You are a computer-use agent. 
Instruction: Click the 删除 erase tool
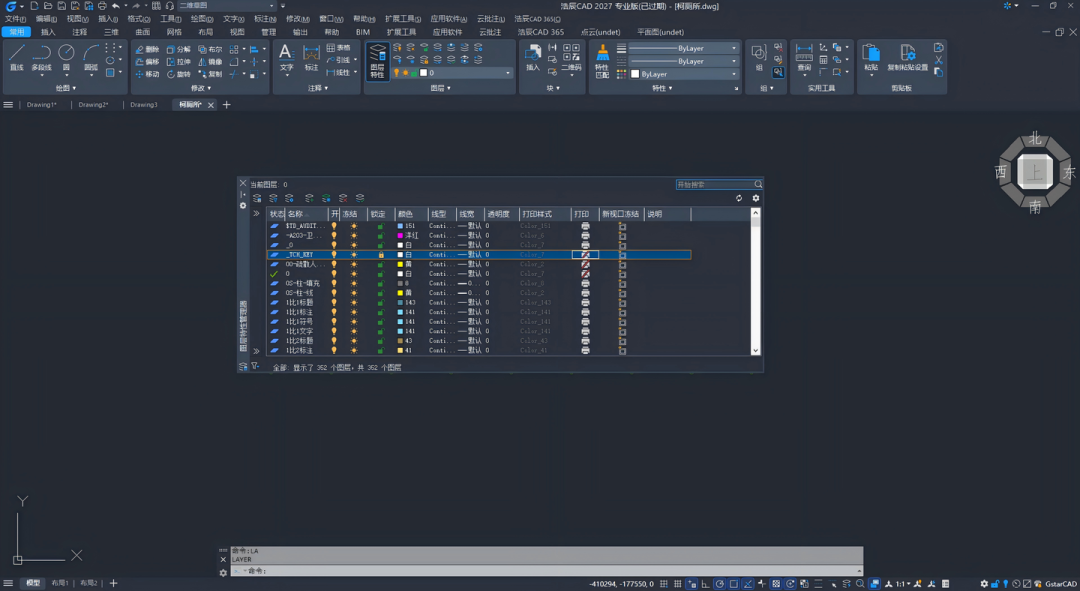(147, 50)
